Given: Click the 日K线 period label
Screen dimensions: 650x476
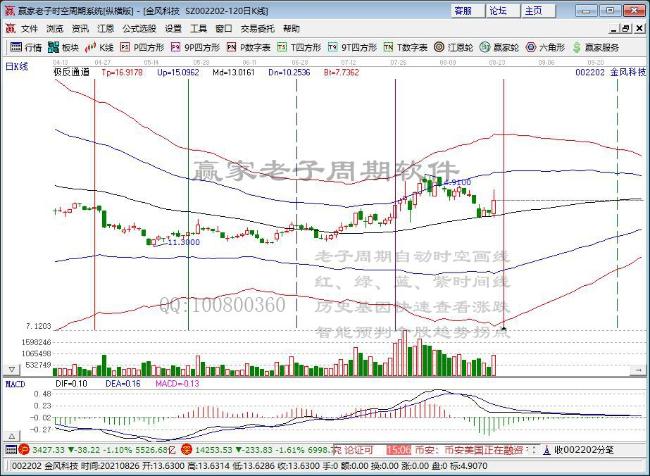Looking at the screenshot, I should coord(17,66).
